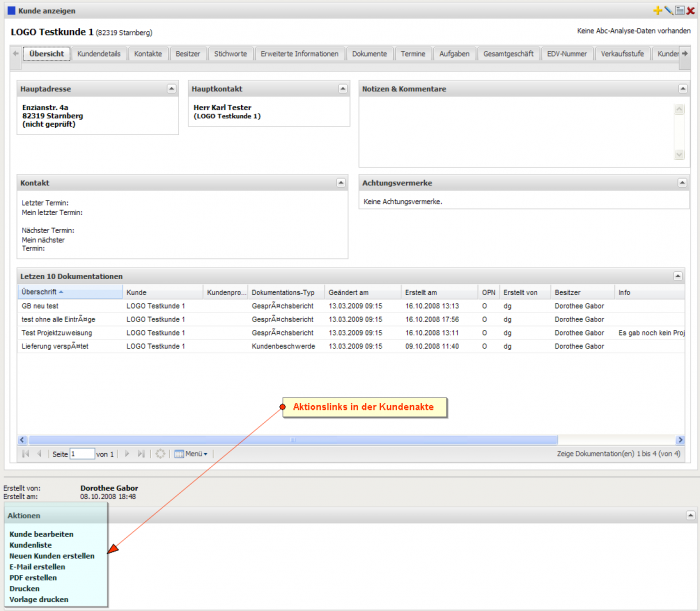Sort by the Besitzer column header

coord(582,292)
